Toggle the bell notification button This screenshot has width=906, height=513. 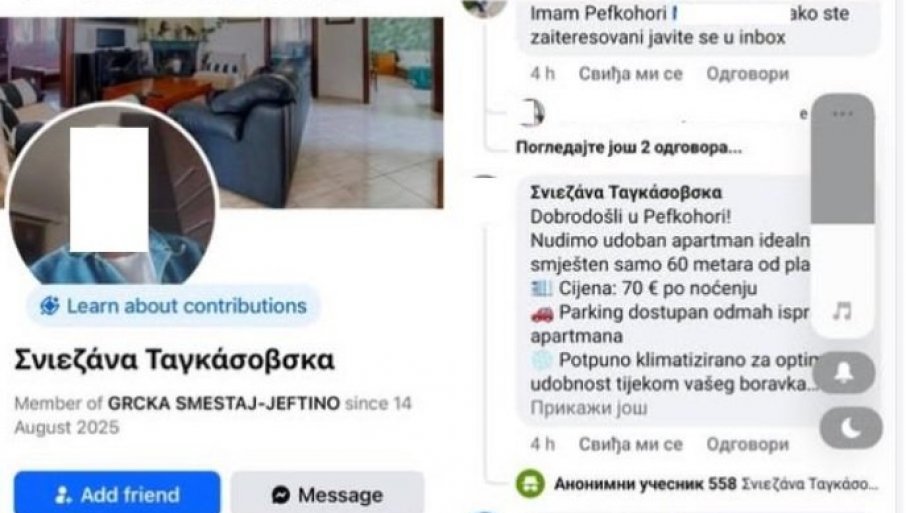844,373
